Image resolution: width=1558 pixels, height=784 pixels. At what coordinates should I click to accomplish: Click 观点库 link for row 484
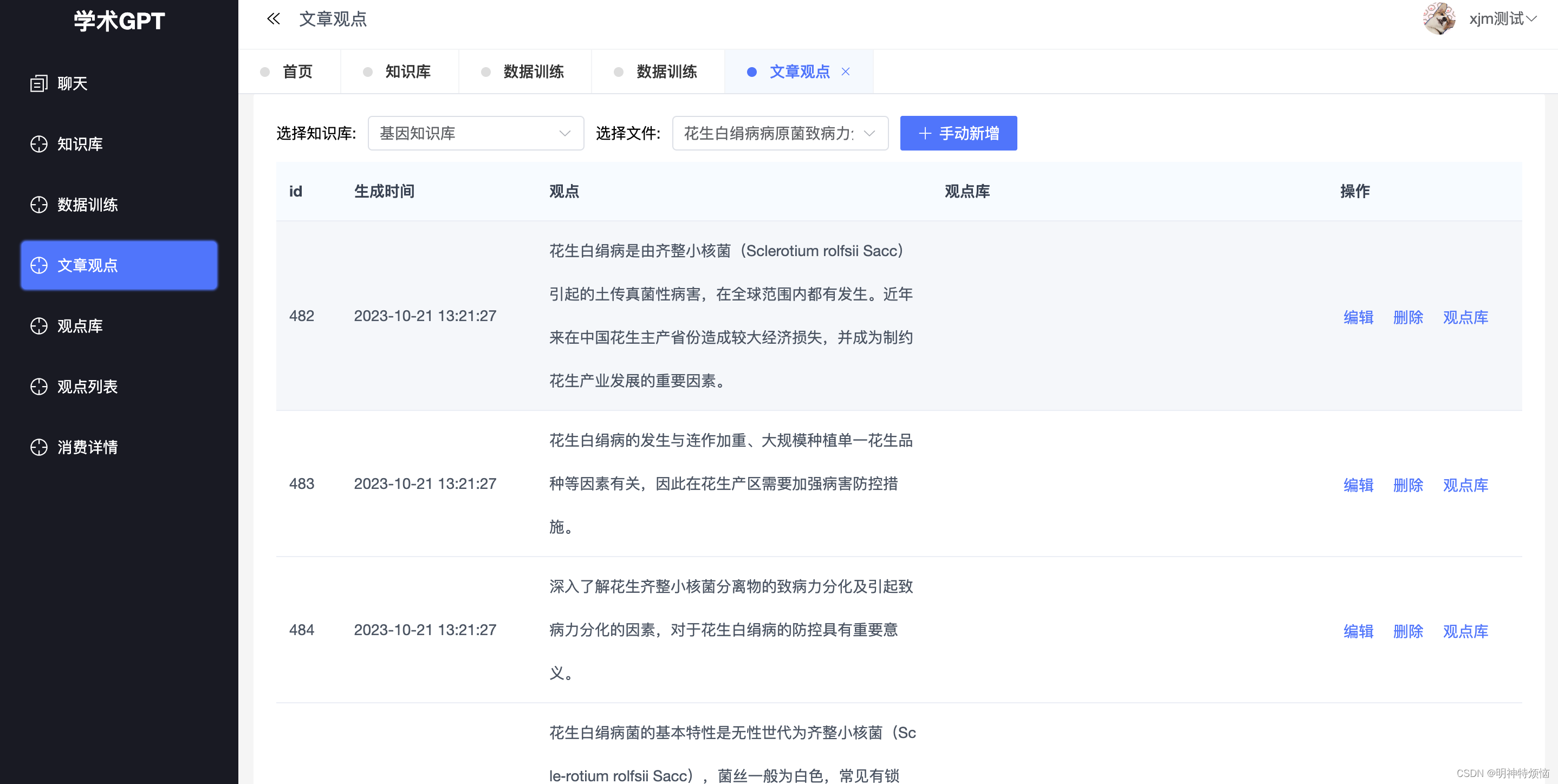click(x=1465, y=631)
